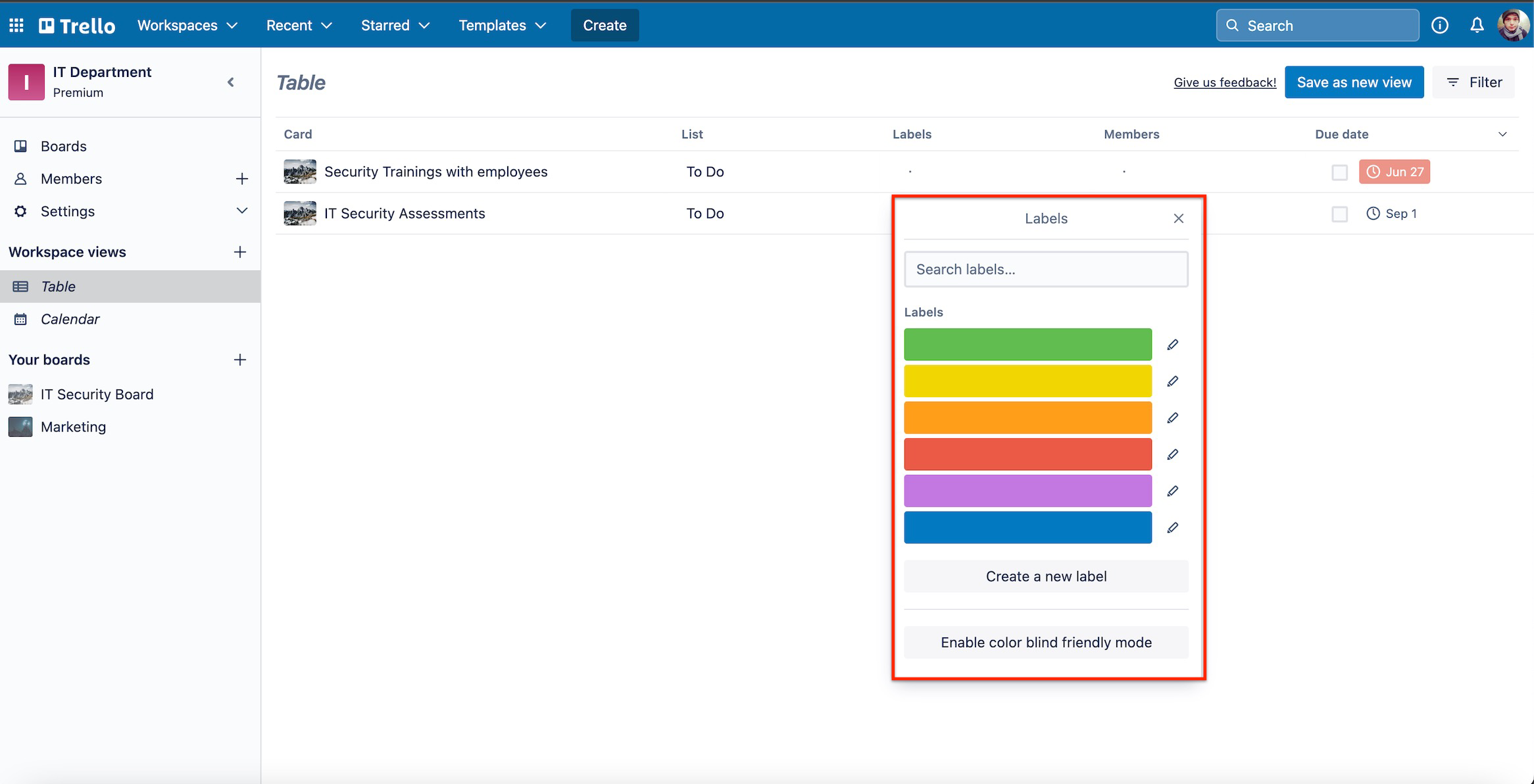This screenshot has height=784, width=1534.
Task: Click To Do for IT Security Assessments row
Action: pos(705,213)
